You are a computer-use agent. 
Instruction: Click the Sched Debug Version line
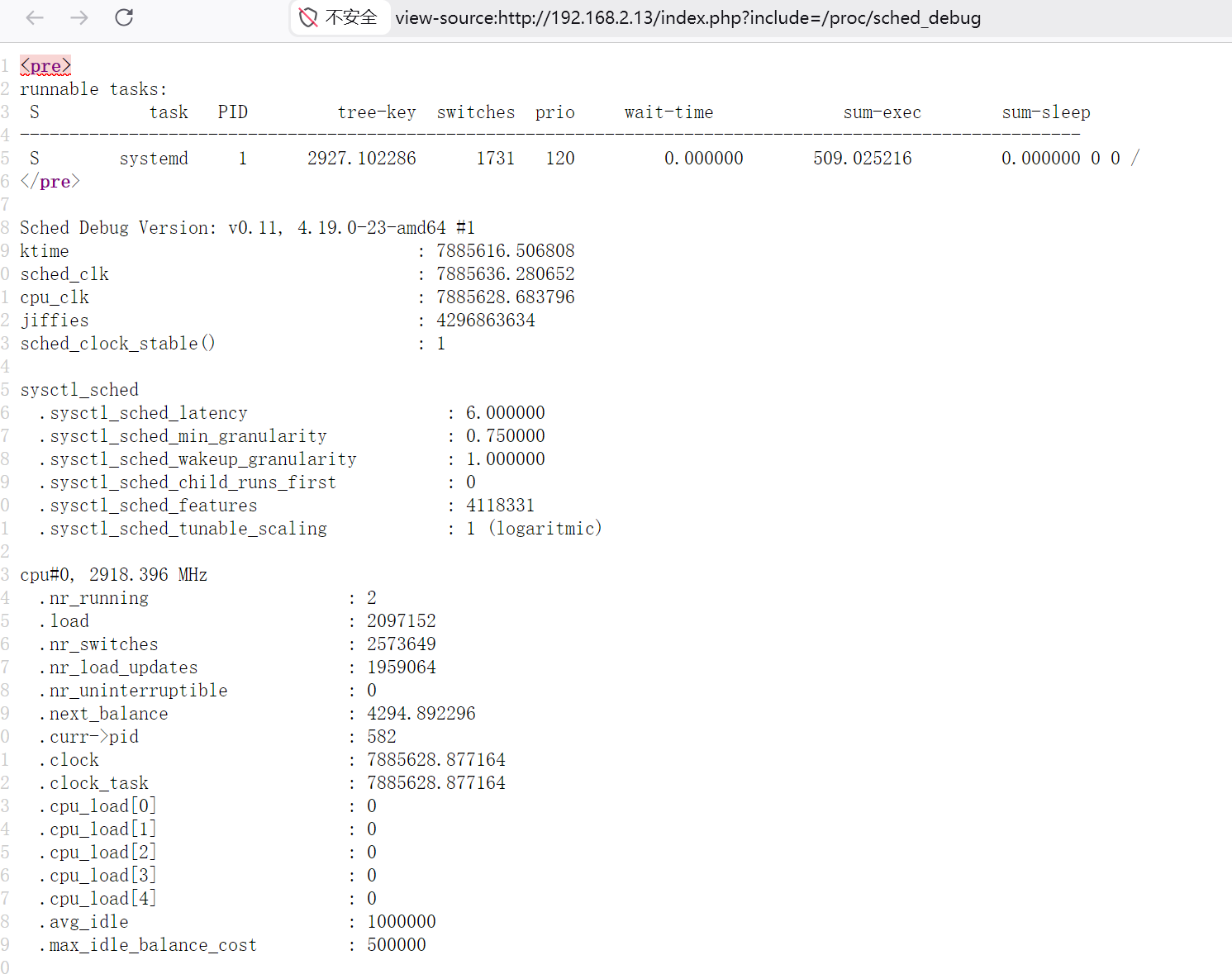pos(247,228)
